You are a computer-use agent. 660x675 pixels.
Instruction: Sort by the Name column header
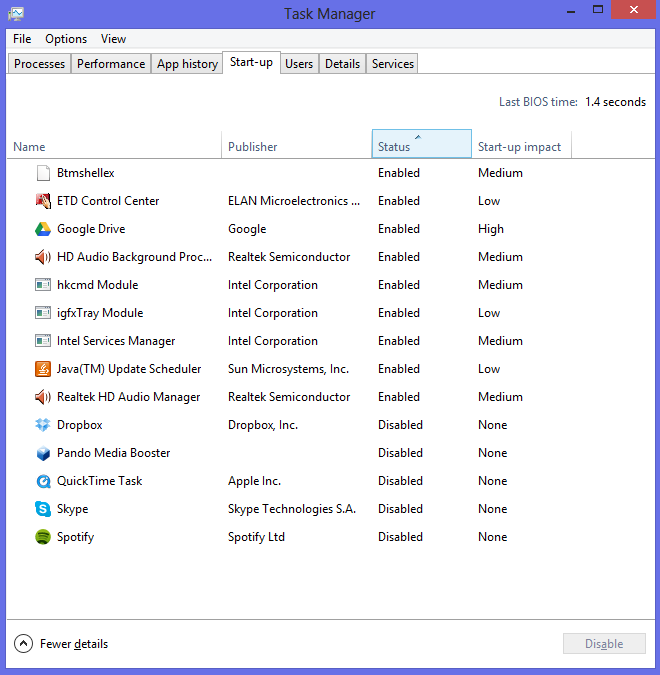(114, 146)
